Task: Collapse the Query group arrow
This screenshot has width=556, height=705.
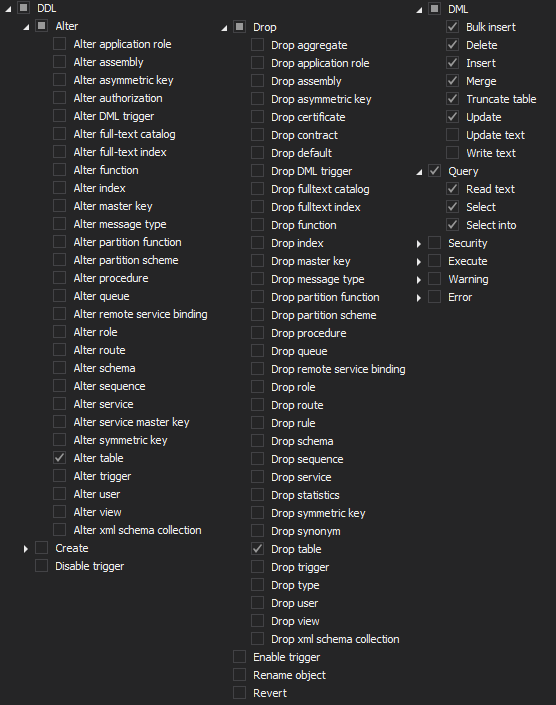Action: point(419,172)
